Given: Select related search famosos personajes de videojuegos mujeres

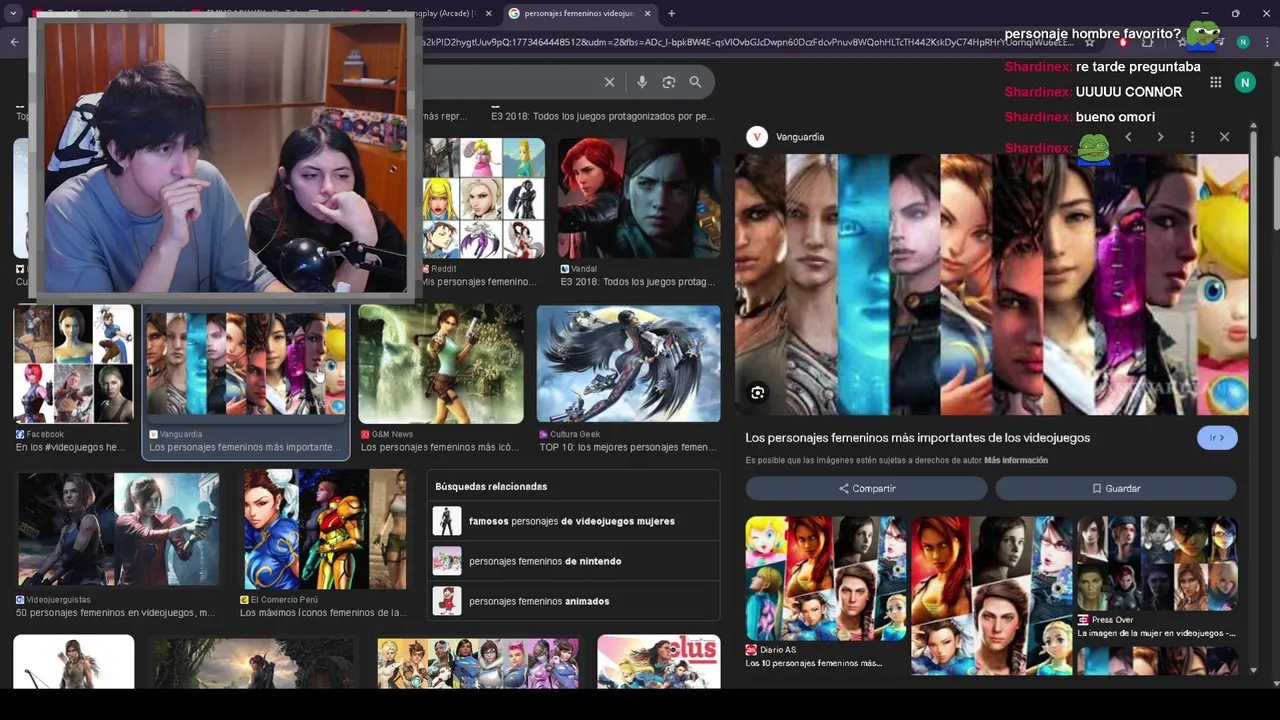Looking at the screenshot, I should (x=573, y=521).
